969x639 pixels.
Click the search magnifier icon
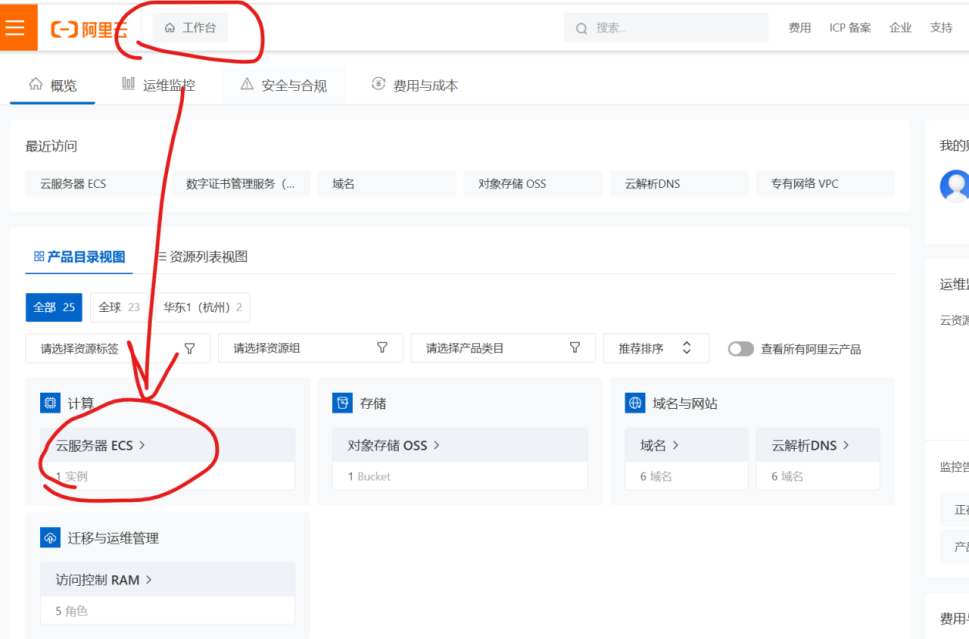582,28
